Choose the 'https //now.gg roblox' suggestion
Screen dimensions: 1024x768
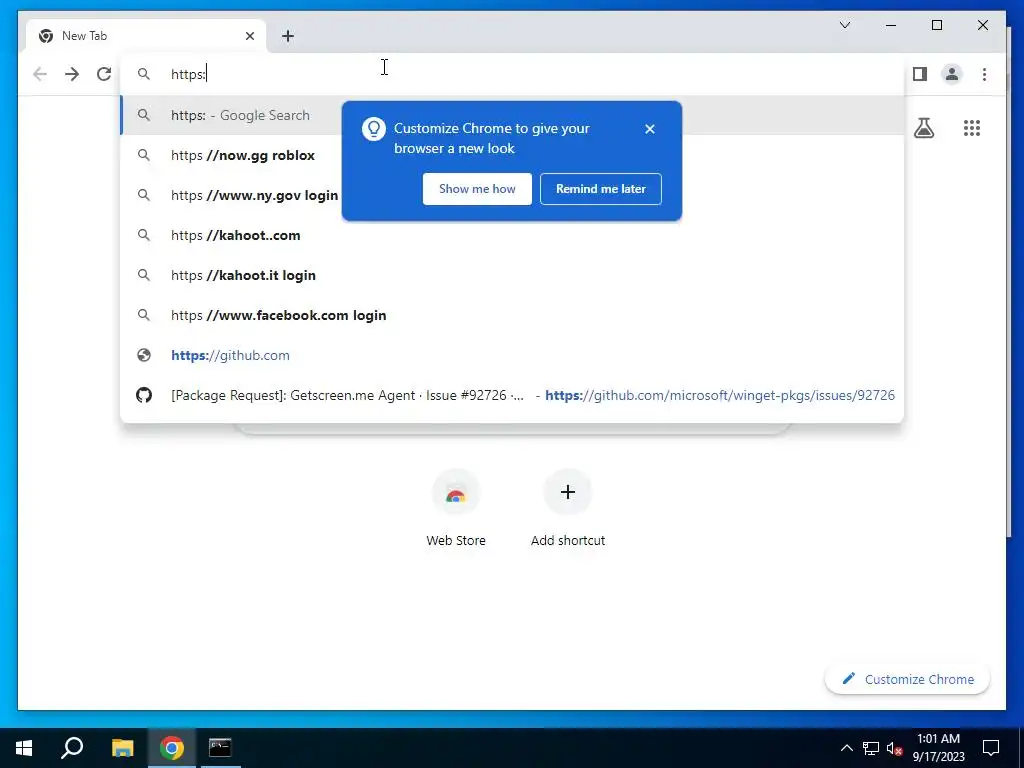tap(512, 155)
